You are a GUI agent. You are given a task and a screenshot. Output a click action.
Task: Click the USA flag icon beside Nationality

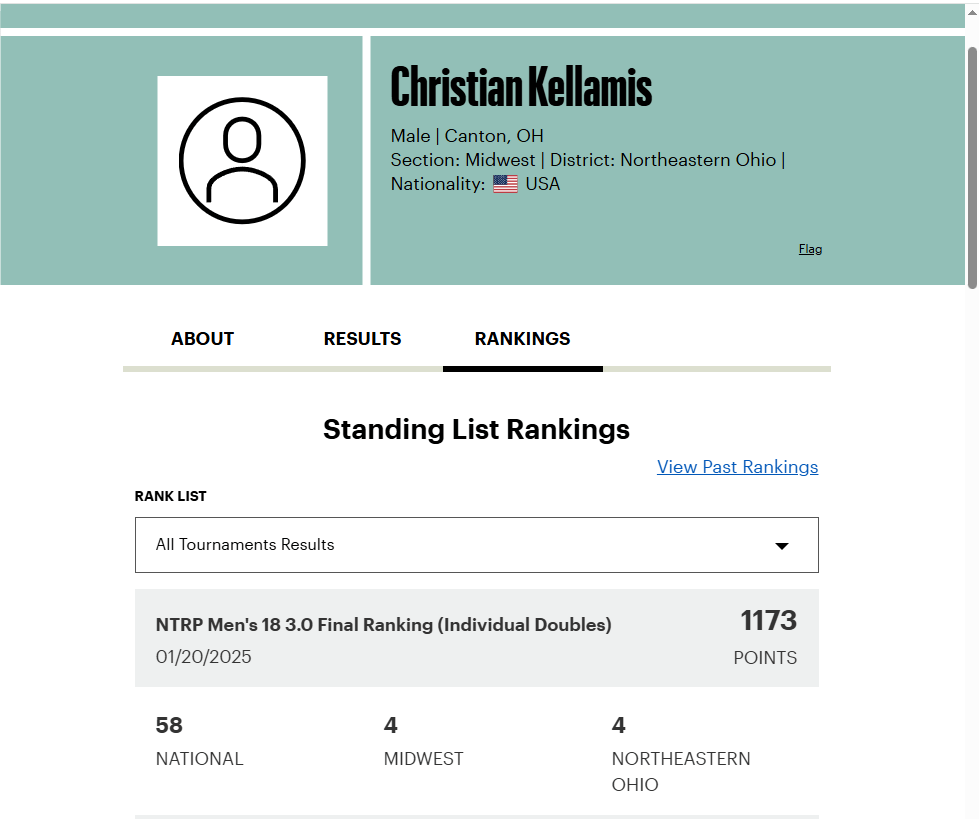(505, 184)
